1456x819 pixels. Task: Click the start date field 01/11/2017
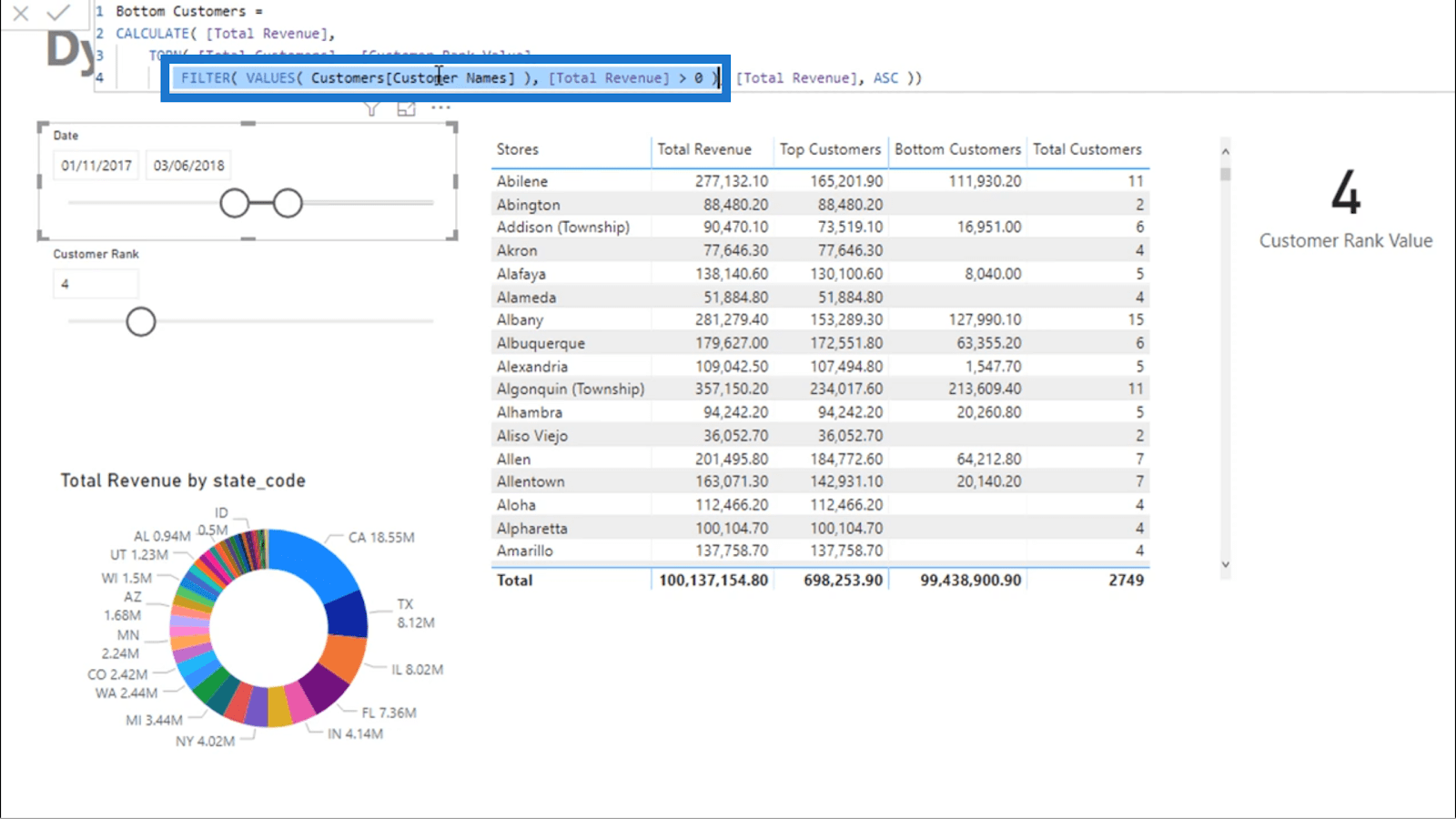(96, 166)
